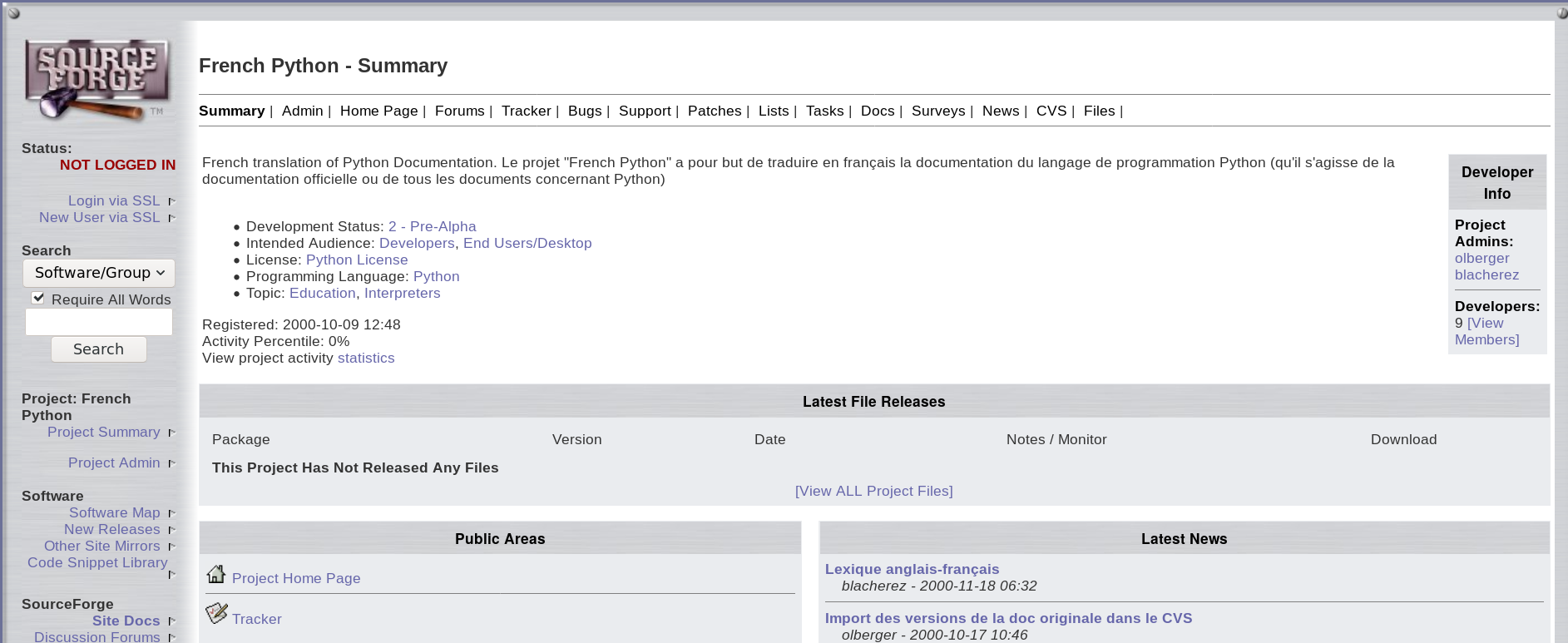Screen dimensions: 1568x643
Task: Click the Developers audience link
Action: (x=417, y=243)
